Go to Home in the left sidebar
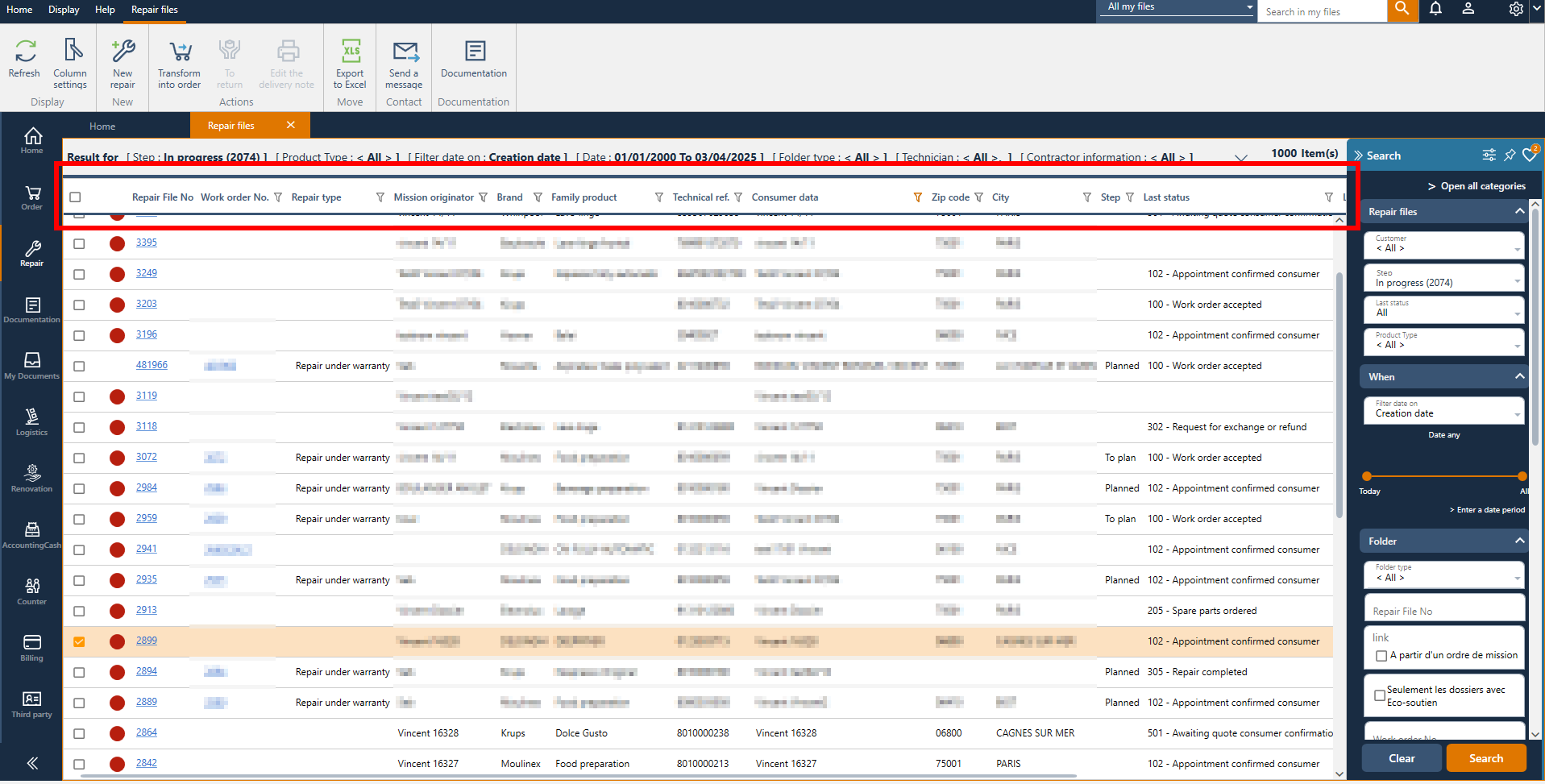The image size is (1545, 784). pyautogui.click(x=32, y=140)
